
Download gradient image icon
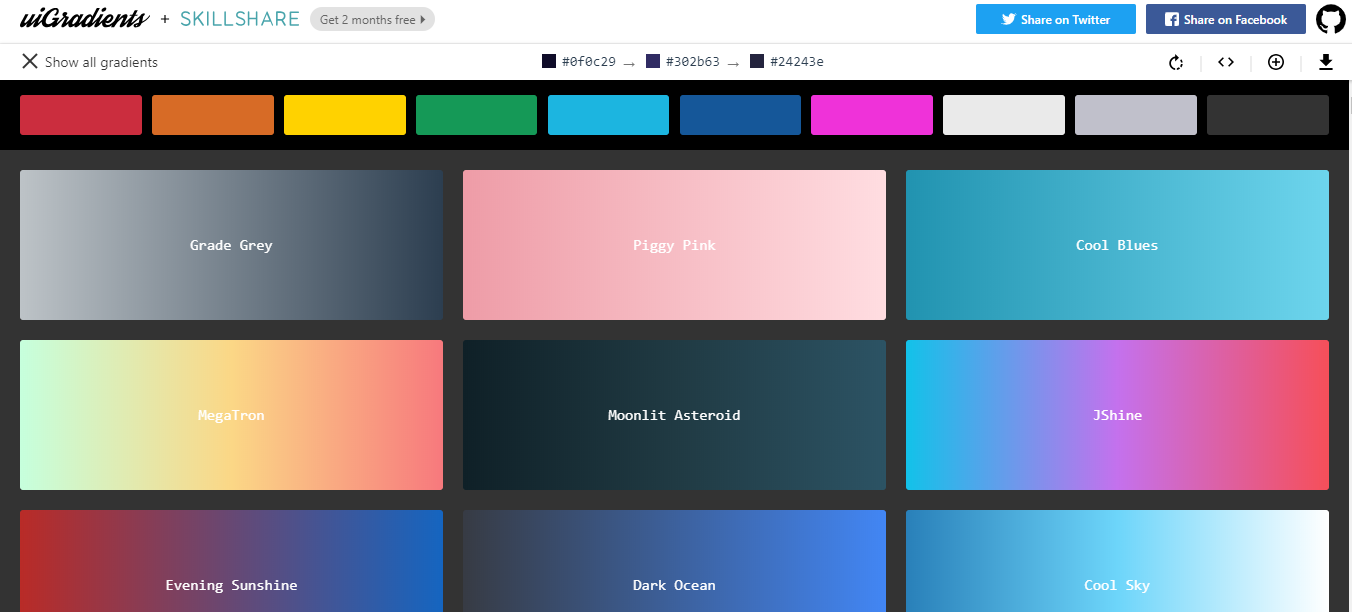click(x=1326, y=62)
